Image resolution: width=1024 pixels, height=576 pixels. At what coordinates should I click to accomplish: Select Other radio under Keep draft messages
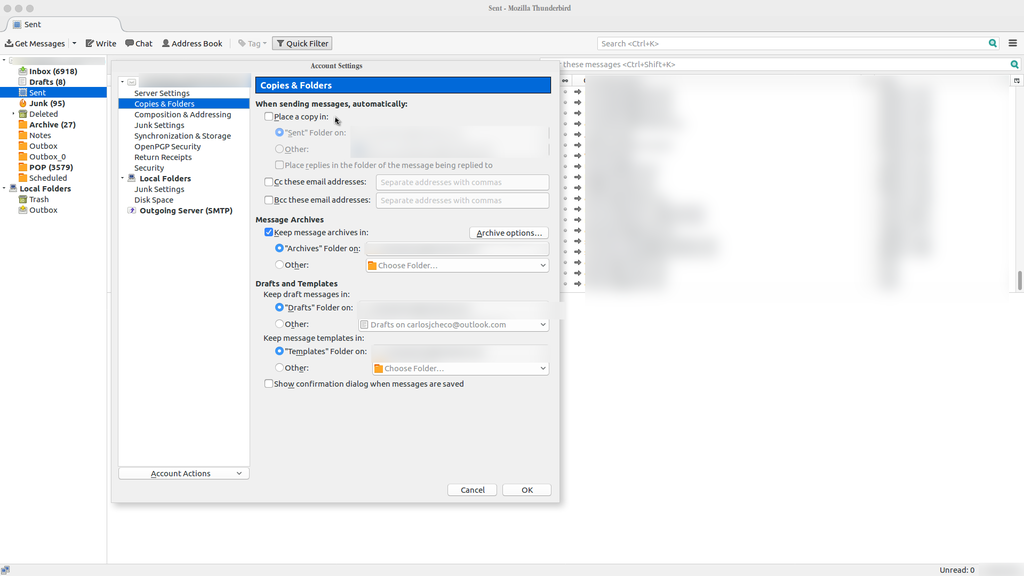click(280, 325)
